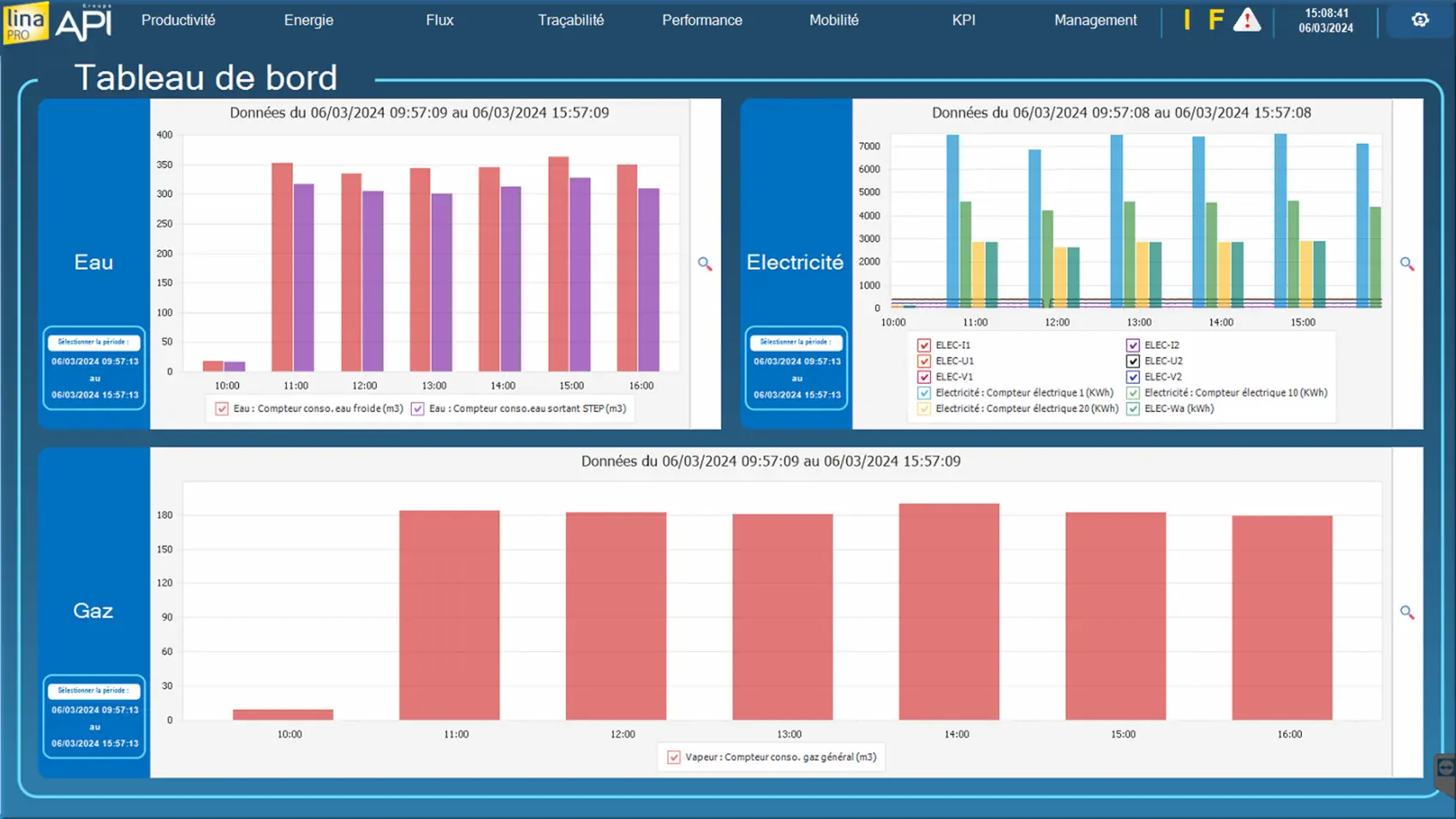Click the magnifier icon beside the Eau chart
1456x819 pixels.
(704, 264)
